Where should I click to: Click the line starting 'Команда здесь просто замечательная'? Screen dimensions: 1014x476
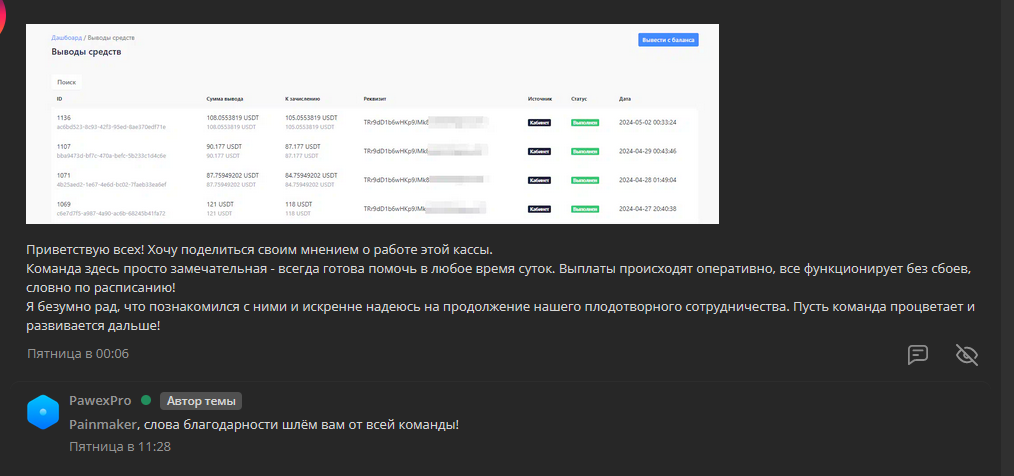coord(499,268)
